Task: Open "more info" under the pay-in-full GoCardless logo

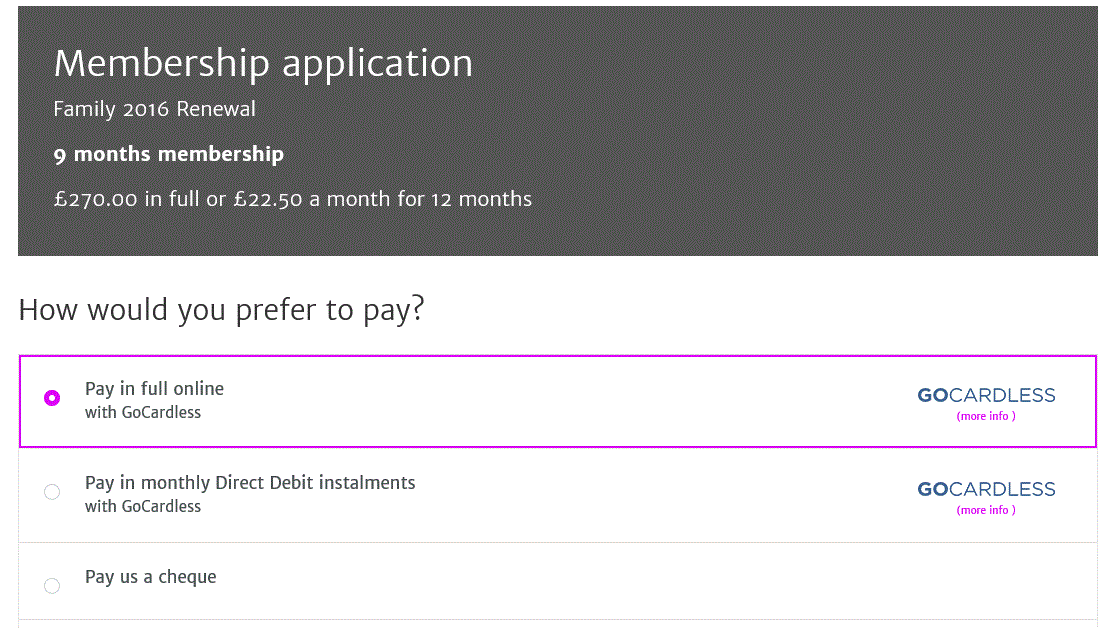Action: [x=986, y=416]
